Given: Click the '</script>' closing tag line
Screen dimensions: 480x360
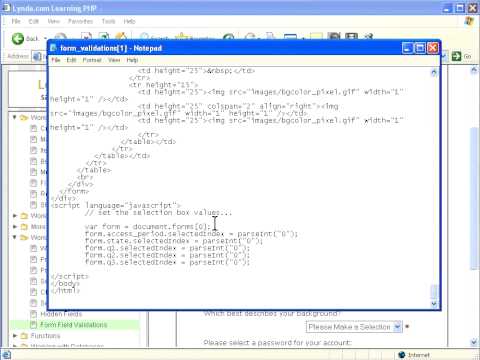Looking at the screenshot, I should click(70, 276).
